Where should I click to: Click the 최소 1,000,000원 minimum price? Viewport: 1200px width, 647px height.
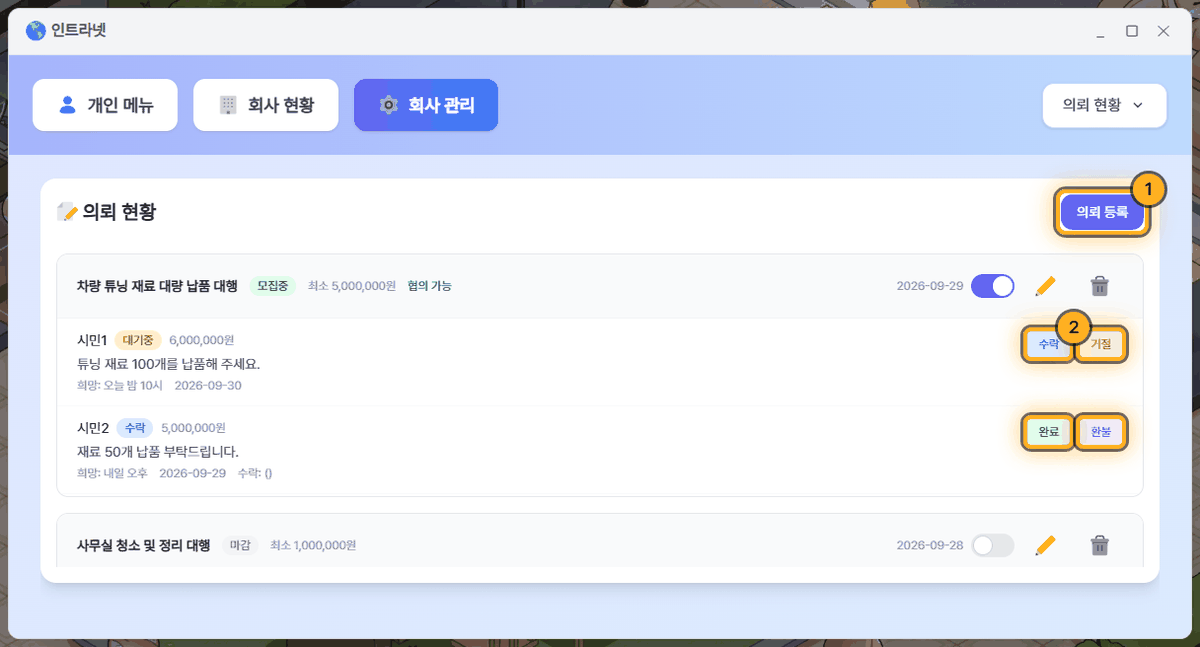(313, 545)
